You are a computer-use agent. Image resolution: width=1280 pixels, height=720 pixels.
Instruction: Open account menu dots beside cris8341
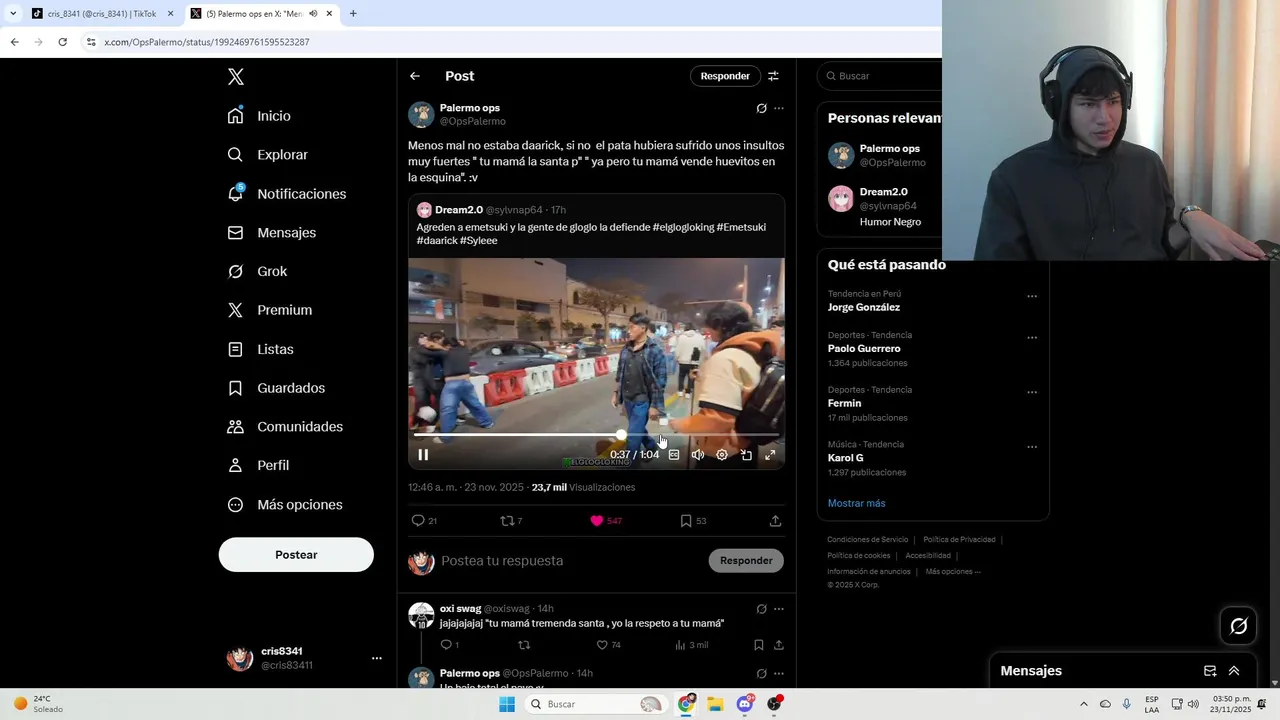[x=377, y=658]
